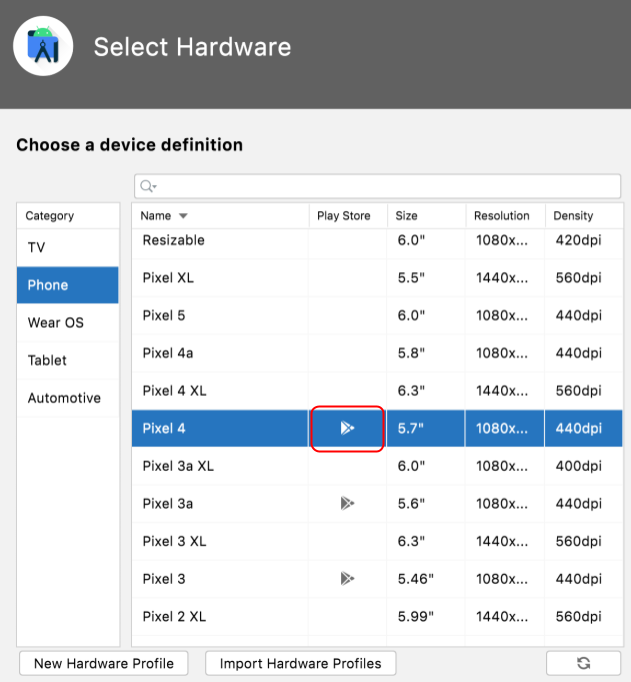Select the Wear OS category
The image size is (631, 682).
tap(67, 323)
